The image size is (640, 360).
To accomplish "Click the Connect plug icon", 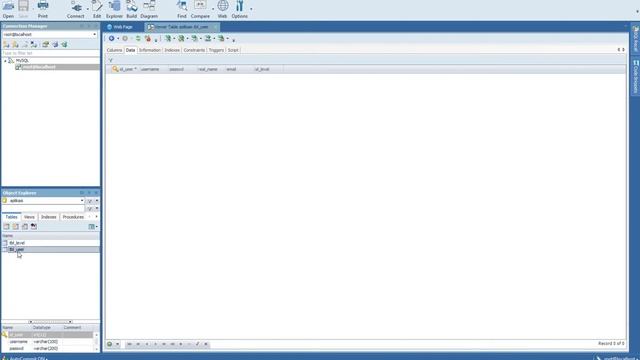I will point(76,9).
